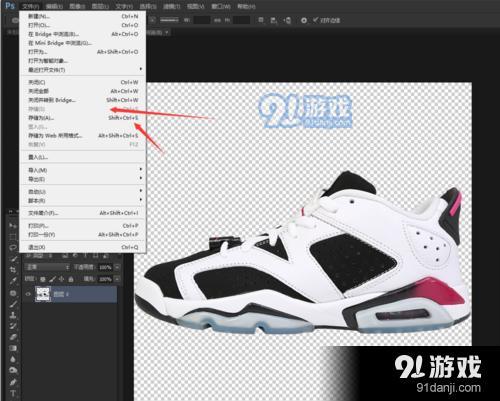500x401 pixels.
Task: Click the link width and height icon
Action: [x=217, y=20]
